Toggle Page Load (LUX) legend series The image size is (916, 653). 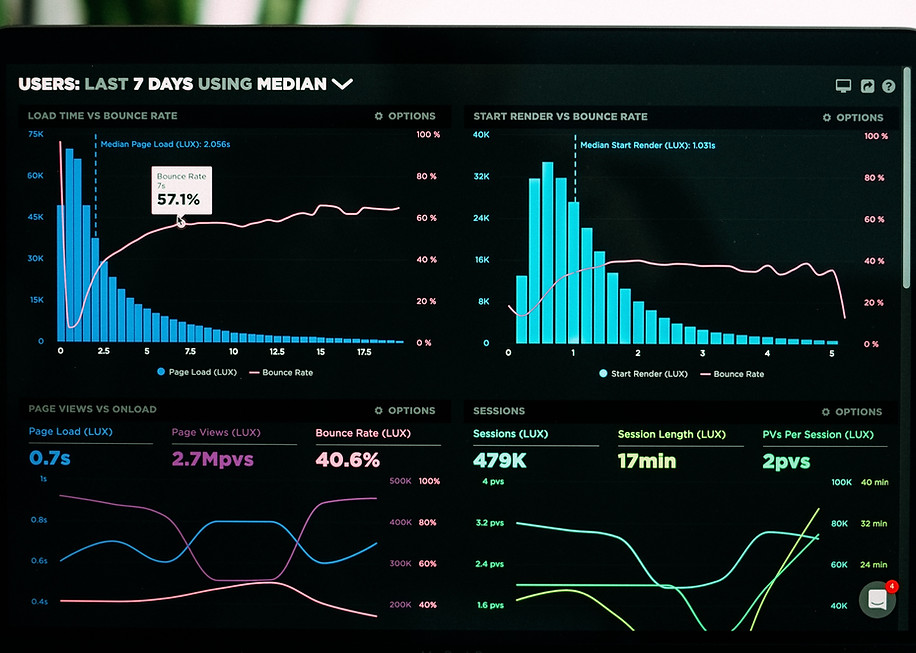[197, 372]
